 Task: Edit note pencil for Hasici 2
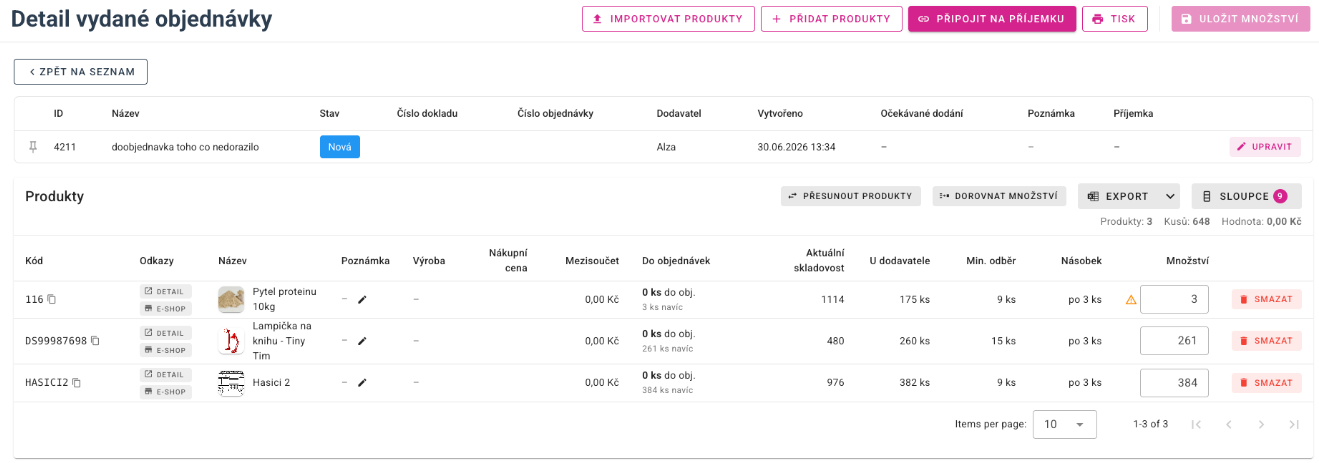tap(362, 383)
